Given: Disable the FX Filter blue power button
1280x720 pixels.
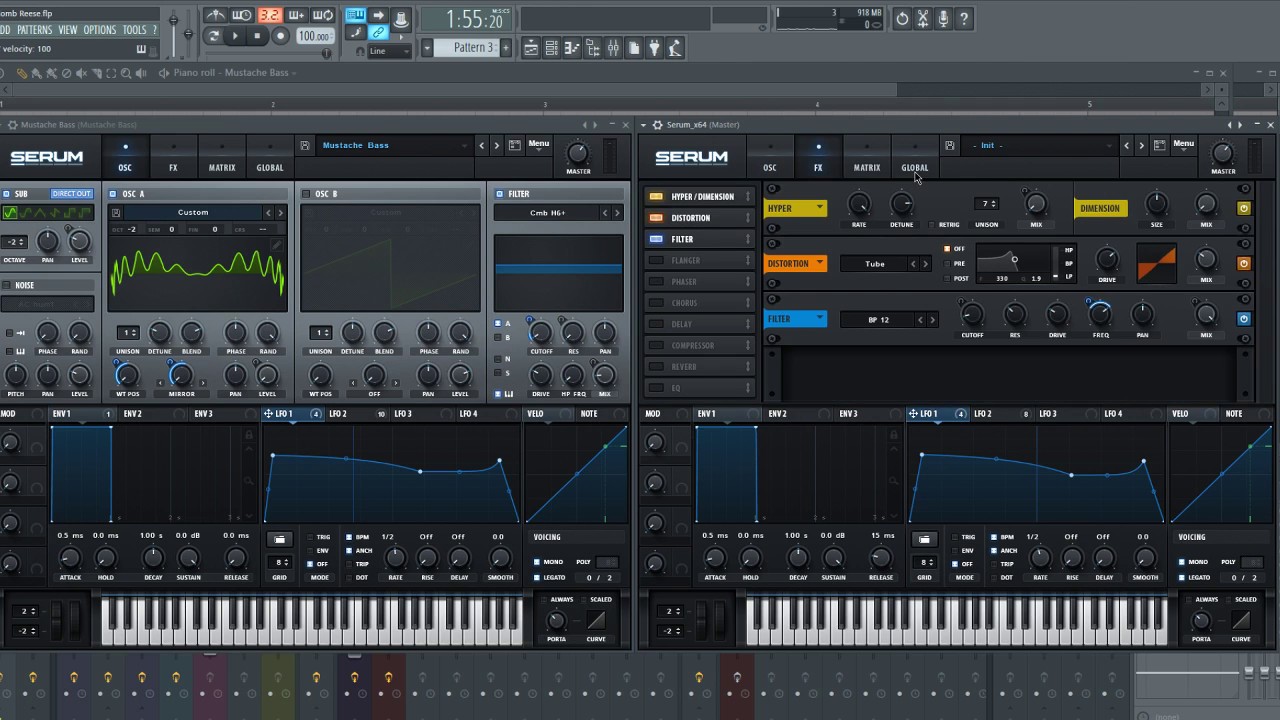Looking at the screenshot, I should [x=1244, y=319].
